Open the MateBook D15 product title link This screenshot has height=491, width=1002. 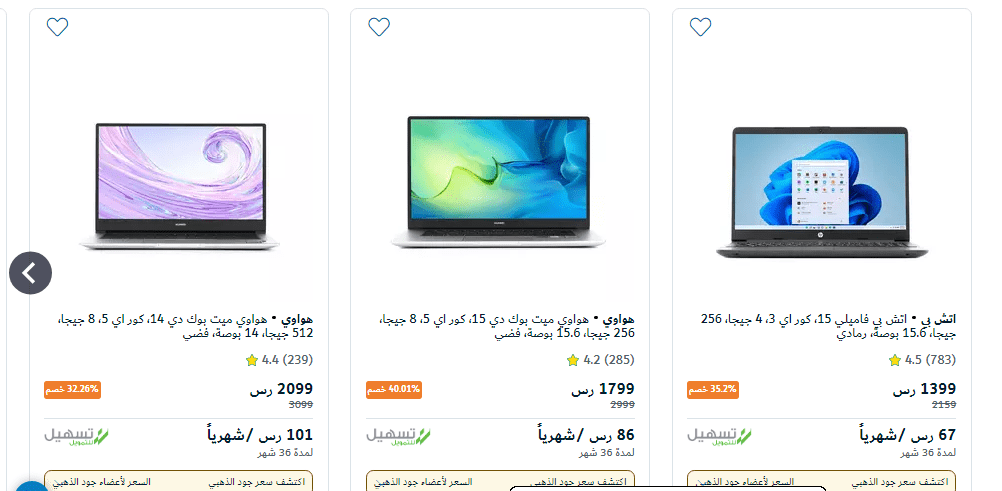click(507, 325)
